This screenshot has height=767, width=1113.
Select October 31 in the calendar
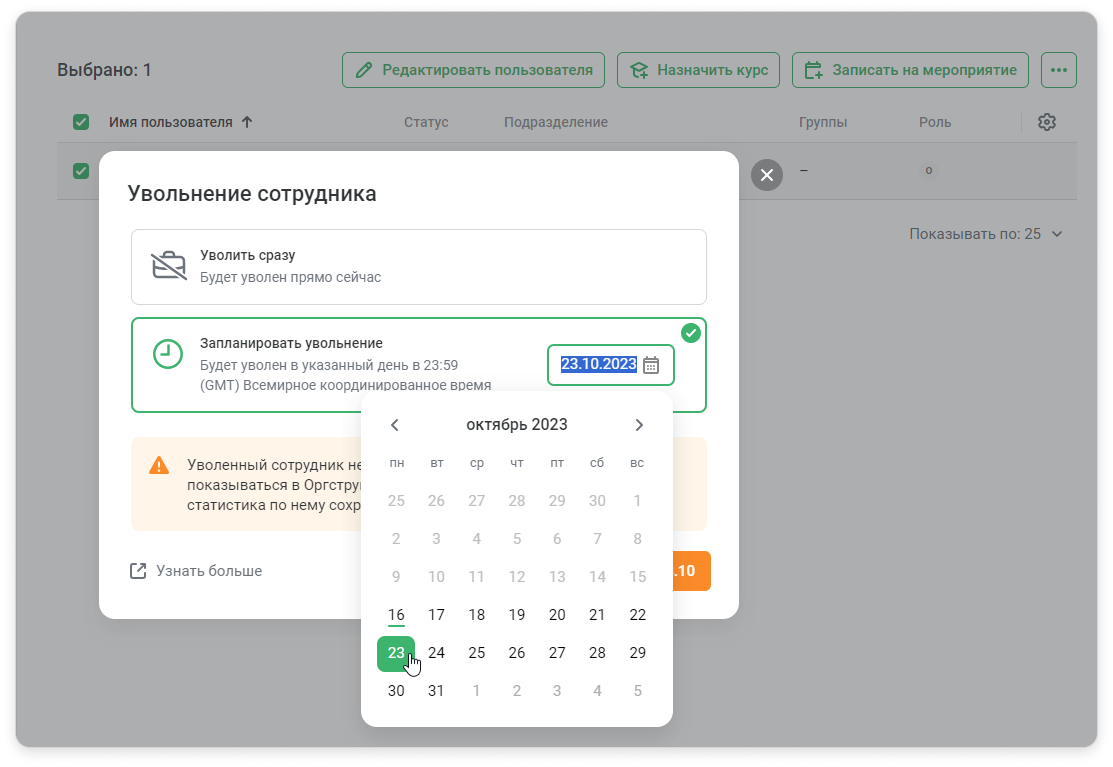[437, 691]
